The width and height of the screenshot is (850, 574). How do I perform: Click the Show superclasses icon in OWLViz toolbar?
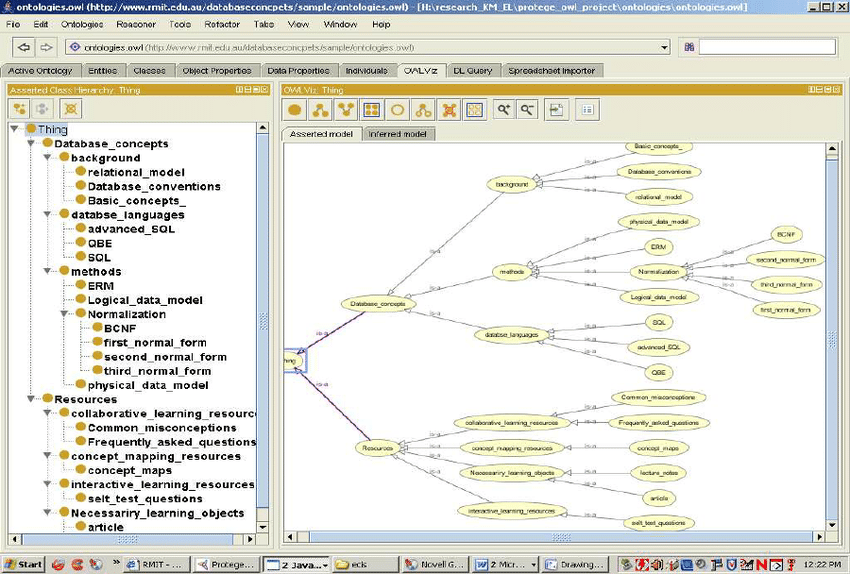pyautogui.click(x=346, y=110)
